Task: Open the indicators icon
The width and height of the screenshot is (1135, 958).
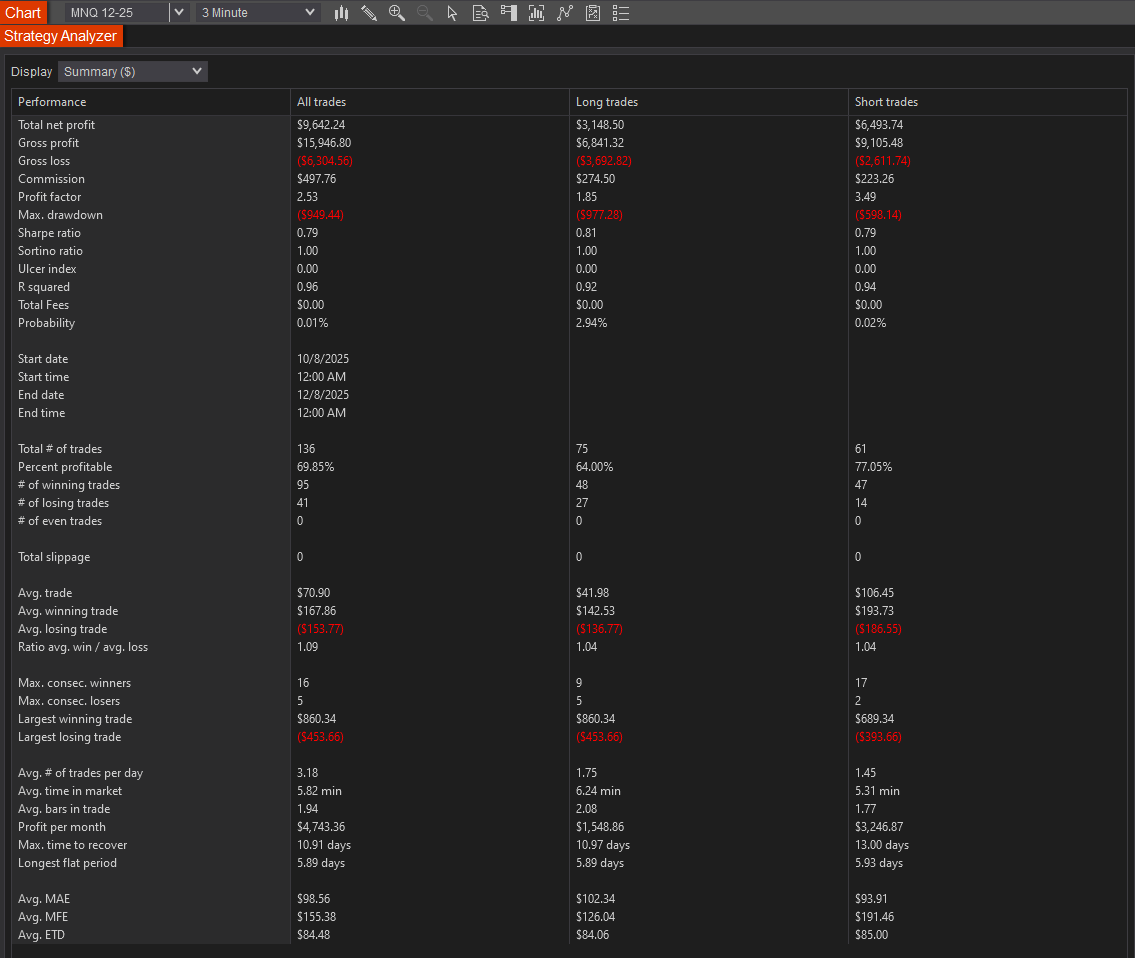Action: point(537,13)
